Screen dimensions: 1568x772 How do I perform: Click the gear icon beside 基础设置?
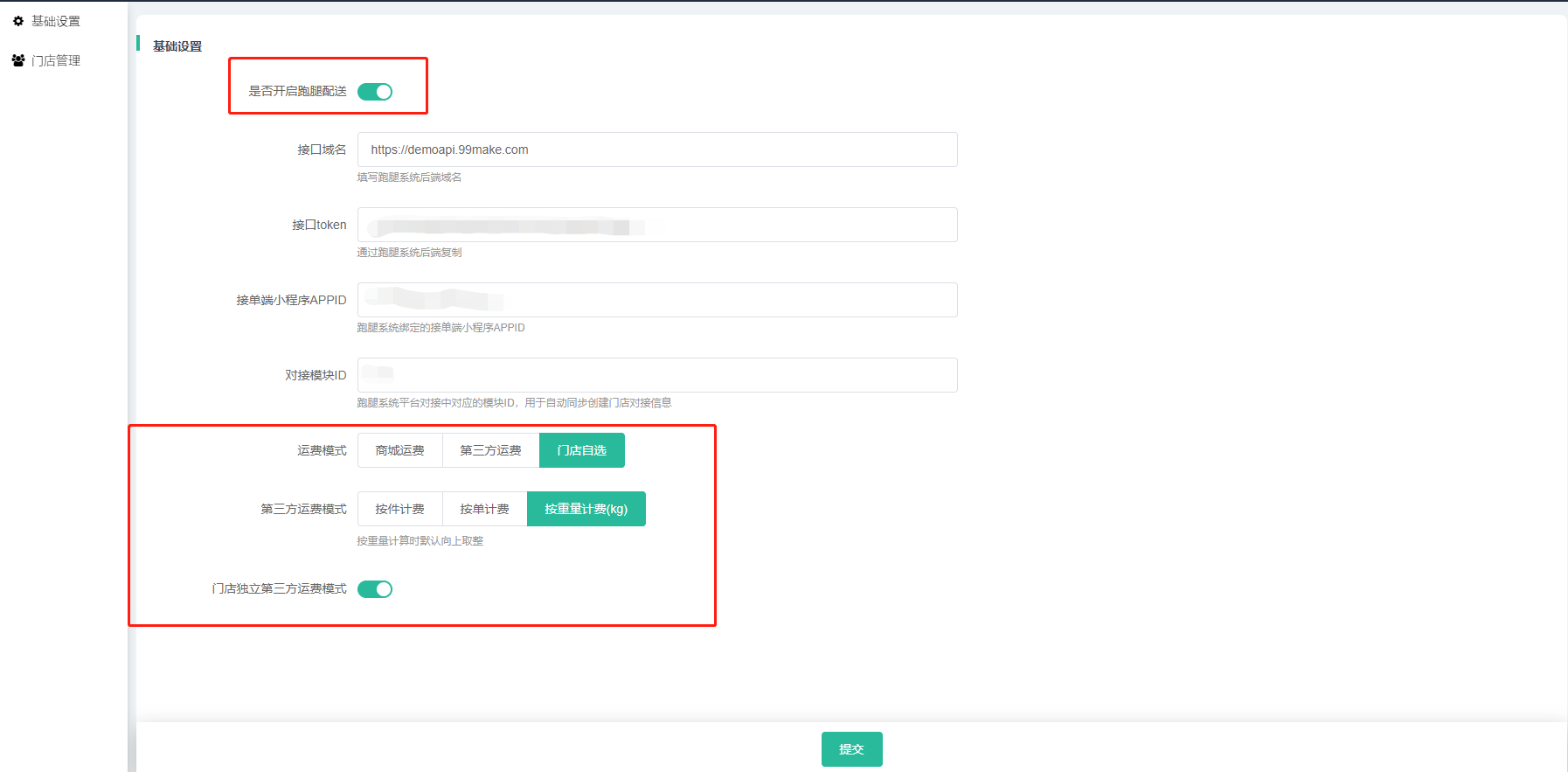pos(18,21)
